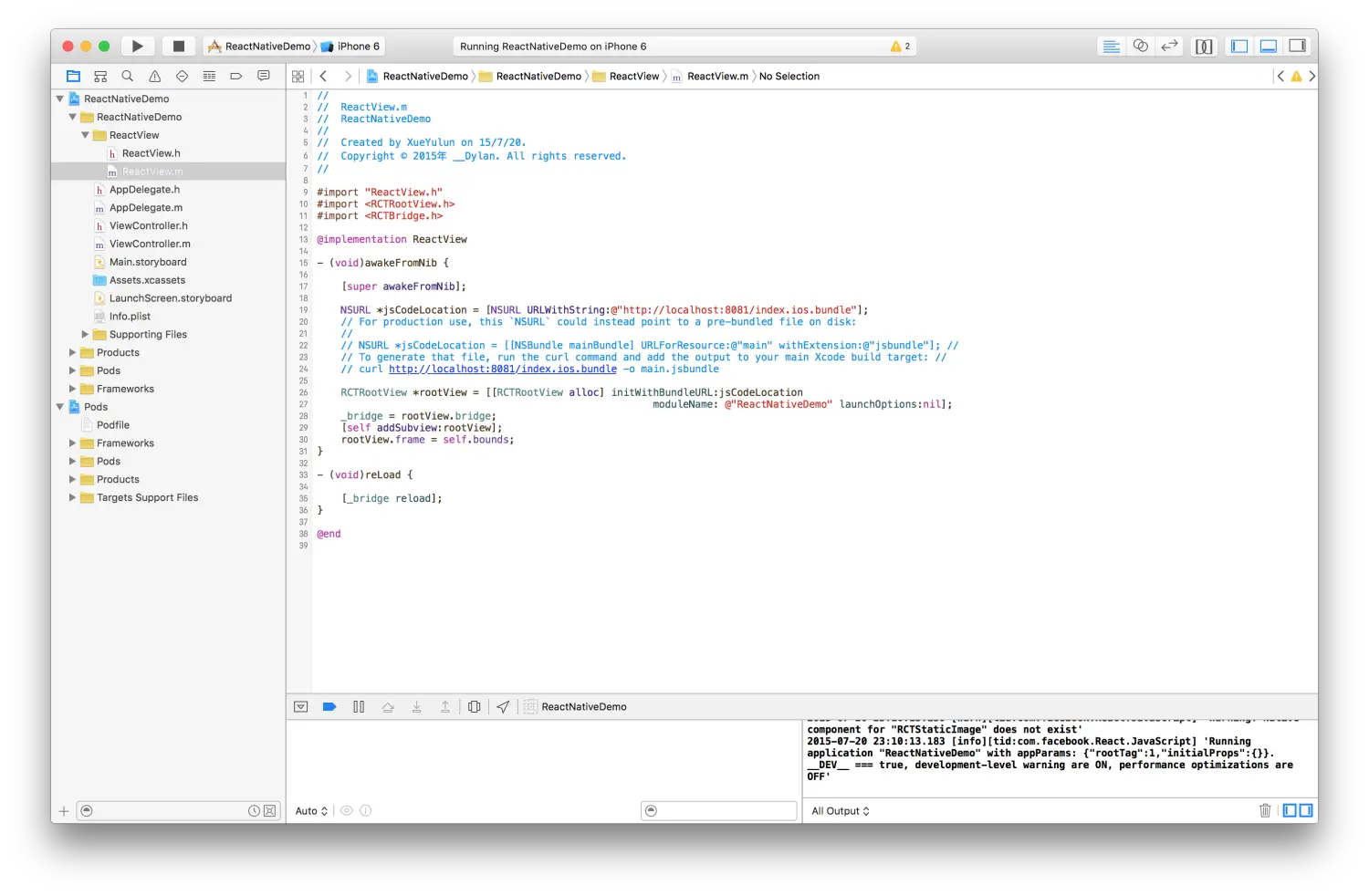Click ReactView folder breadcrumb
The height and width of the screenshot is (896, 1369).
[626, 77]
